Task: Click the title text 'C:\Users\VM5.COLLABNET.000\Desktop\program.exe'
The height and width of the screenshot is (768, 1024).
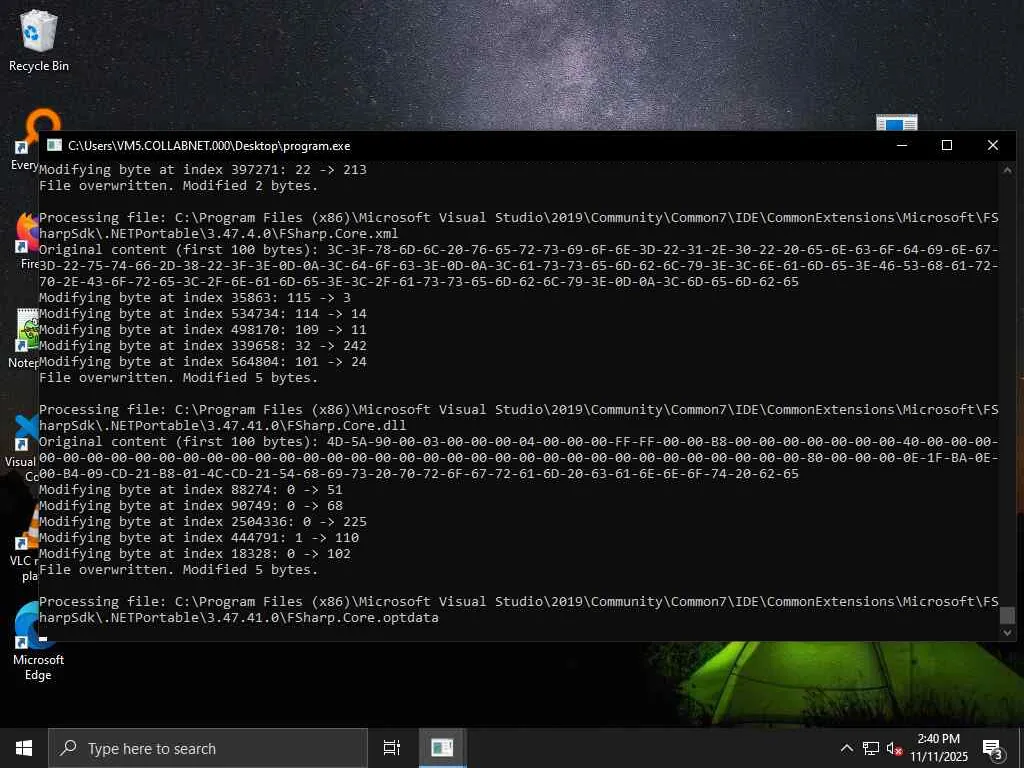Action: tap(209, 146)
